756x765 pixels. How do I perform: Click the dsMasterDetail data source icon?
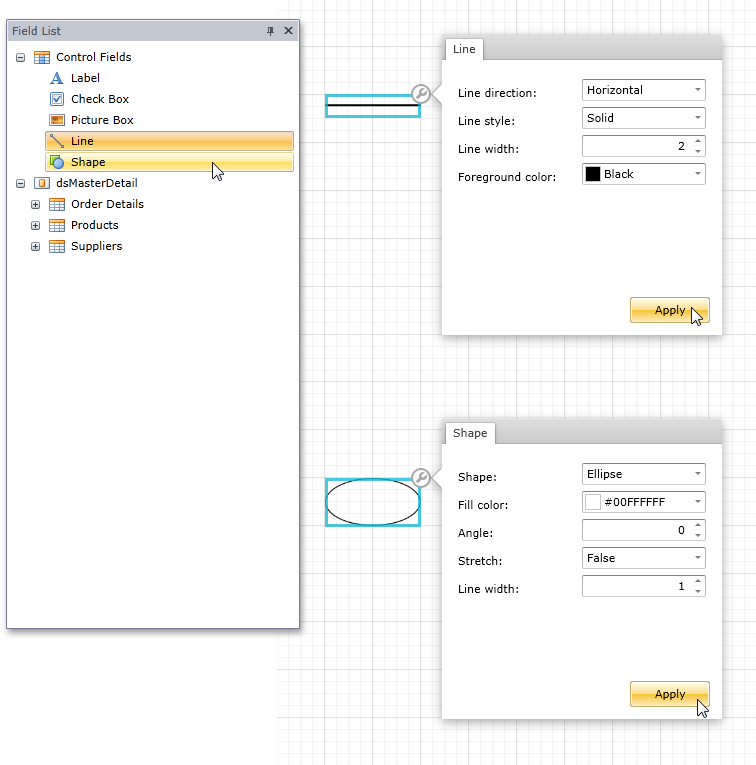[42, 183]
